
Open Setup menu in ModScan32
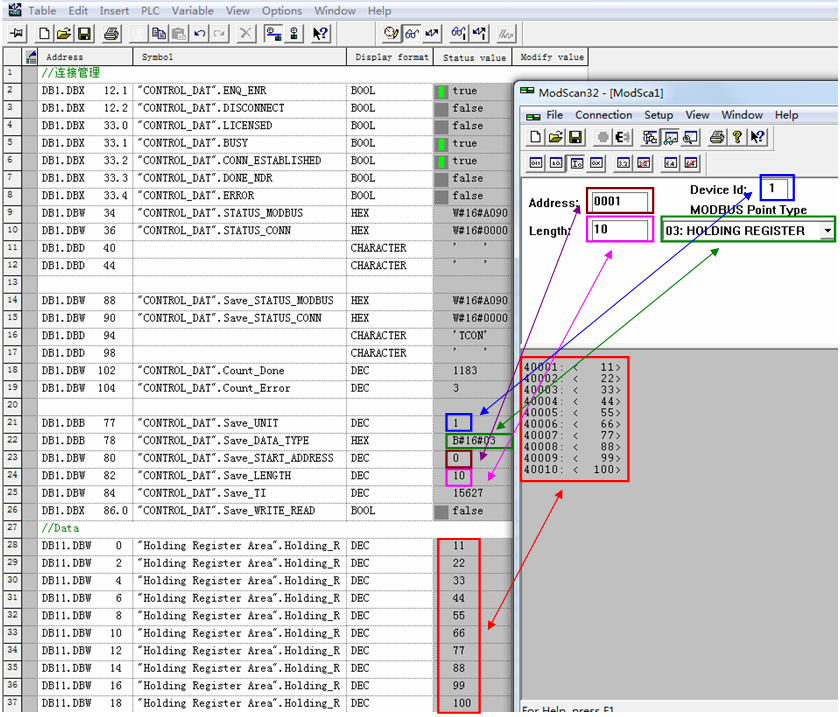pos(658,115)
